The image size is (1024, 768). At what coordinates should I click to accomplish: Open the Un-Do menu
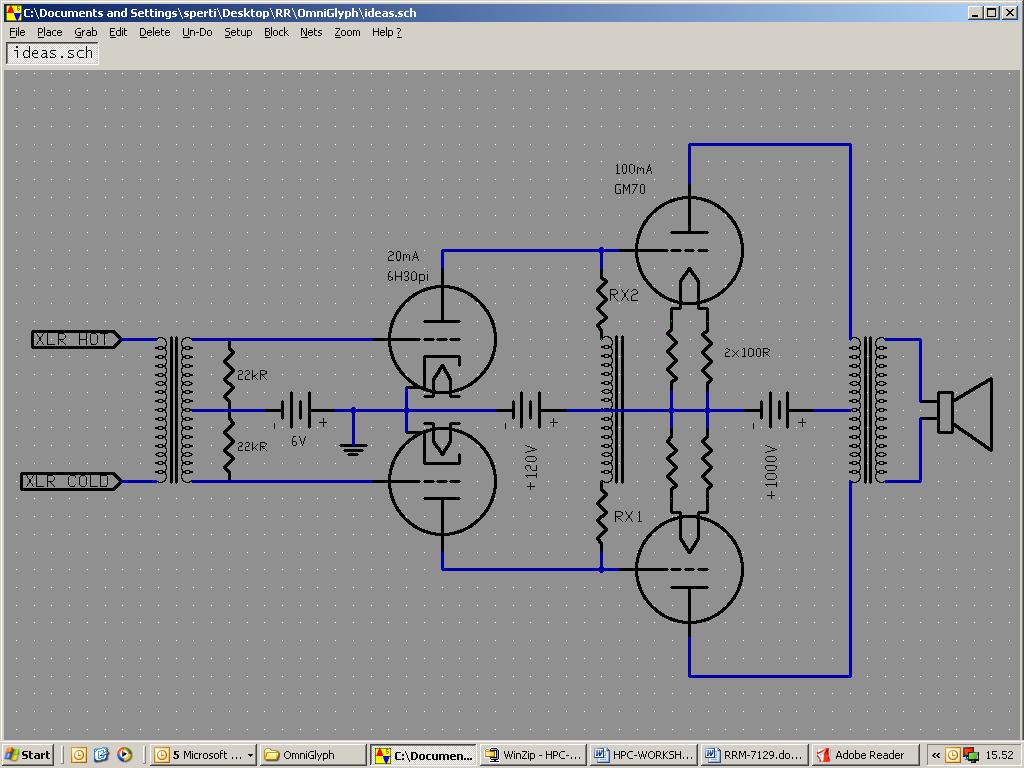coord(197,32)
